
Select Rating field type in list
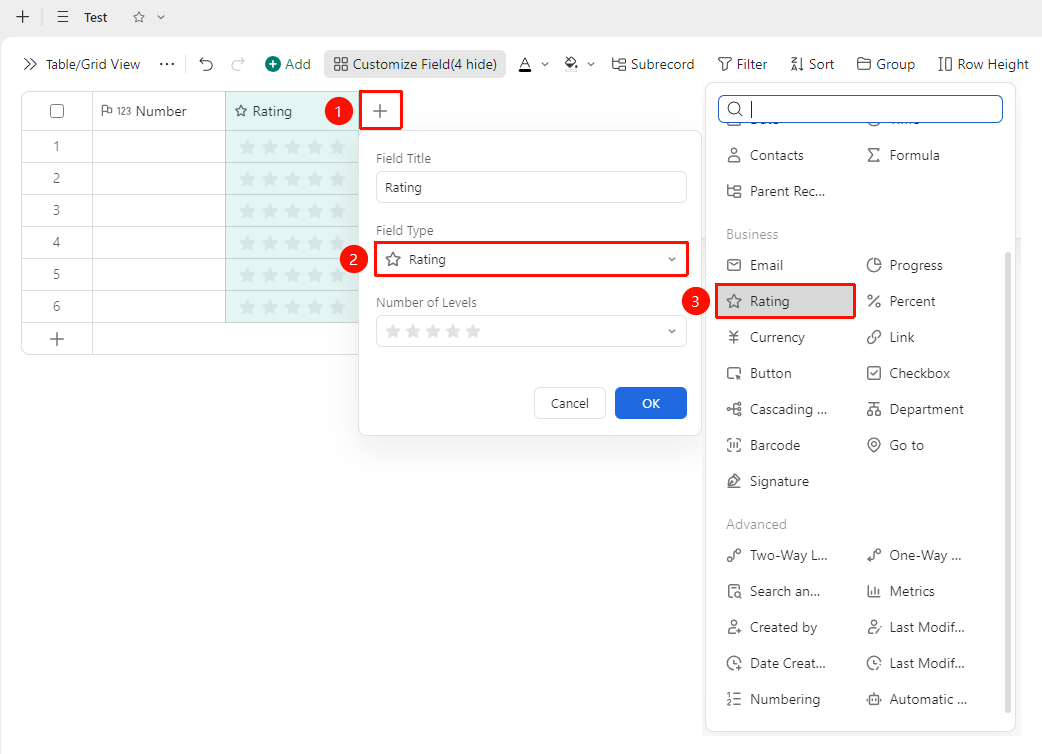(x=785, y=302)
